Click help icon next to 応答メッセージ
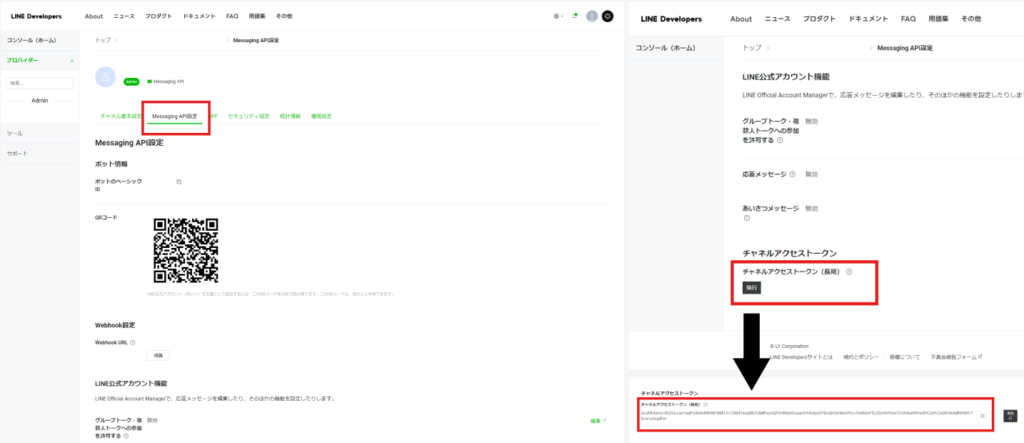The image size is (1024, 443). tap(792, 173)
